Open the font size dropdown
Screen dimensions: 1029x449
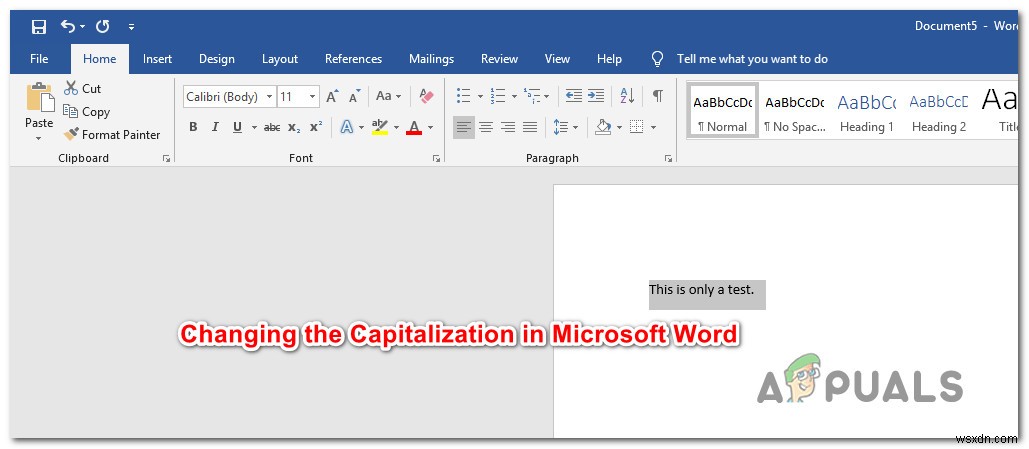click(313, 97)
